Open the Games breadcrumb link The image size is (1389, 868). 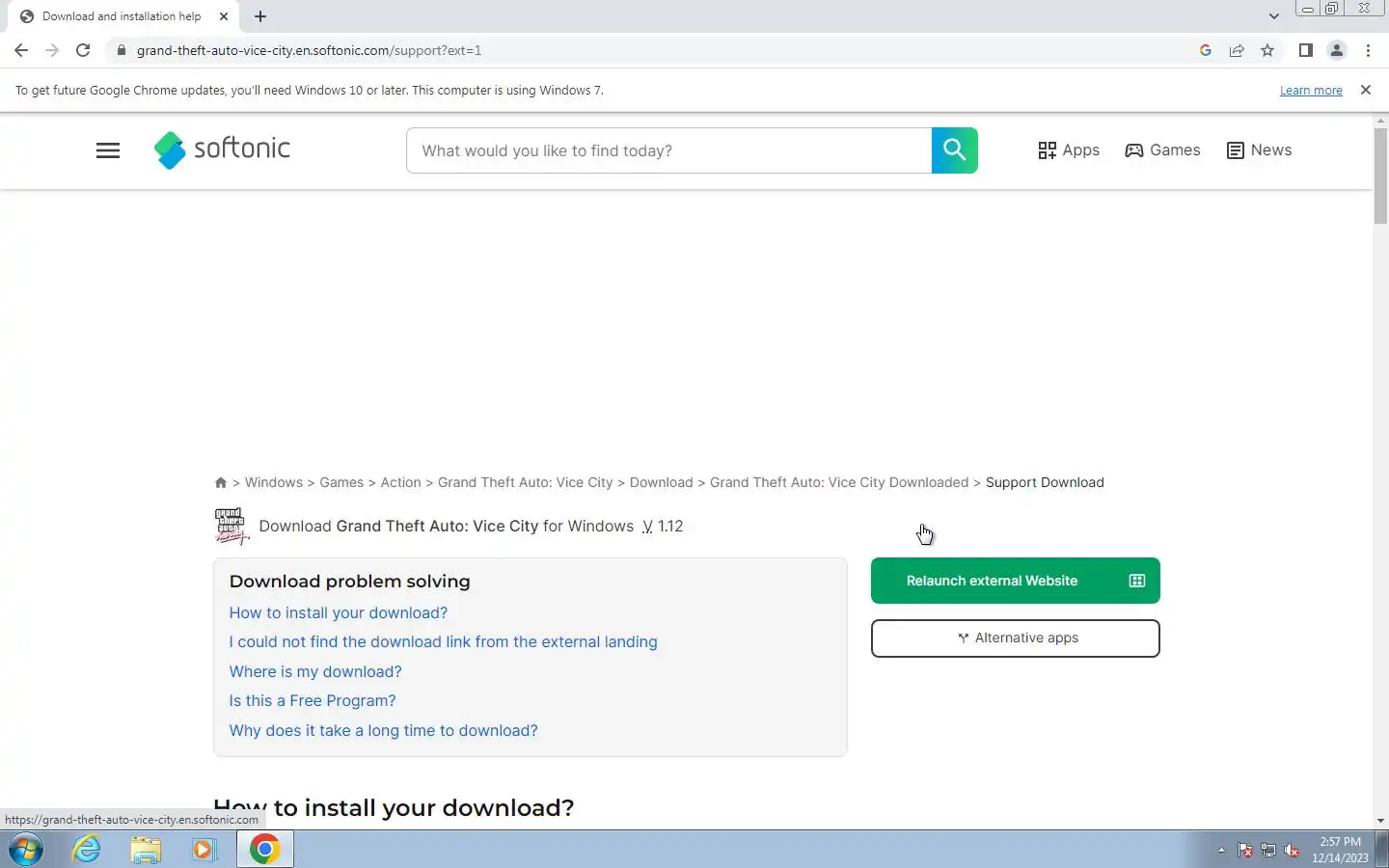(341, 482)
